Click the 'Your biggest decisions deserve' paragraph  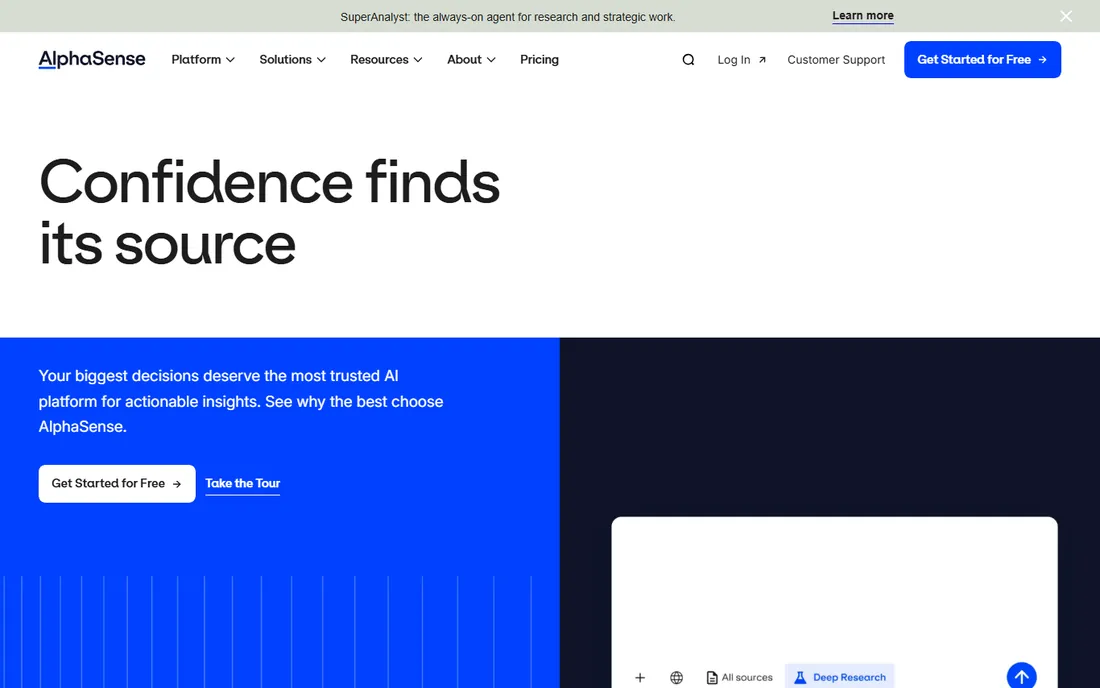click(x=241, y=401)
